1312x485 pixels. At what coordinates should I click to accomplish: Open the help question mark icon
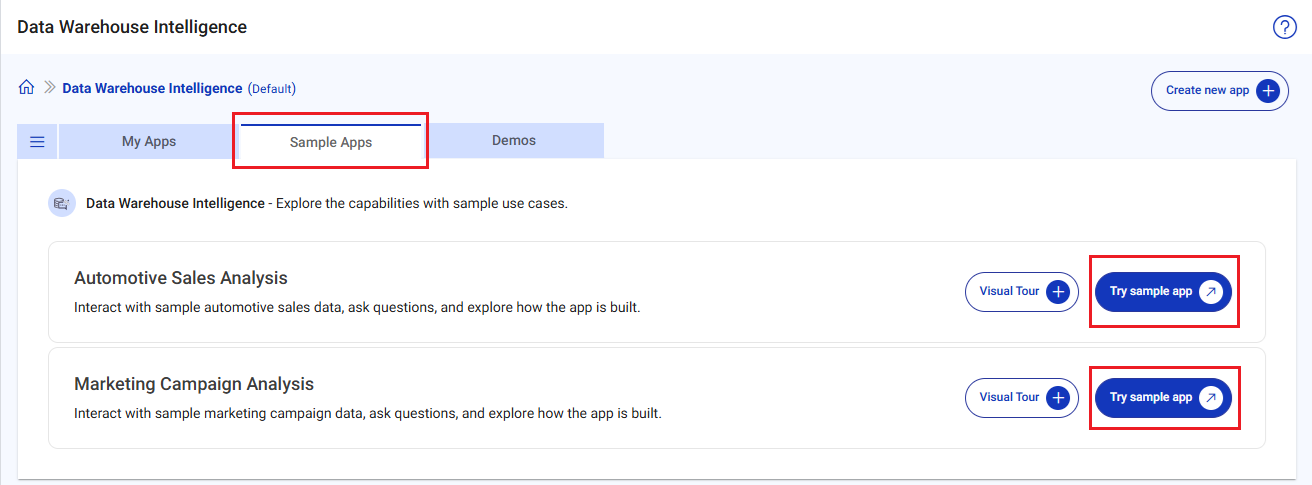point(1284,27)
